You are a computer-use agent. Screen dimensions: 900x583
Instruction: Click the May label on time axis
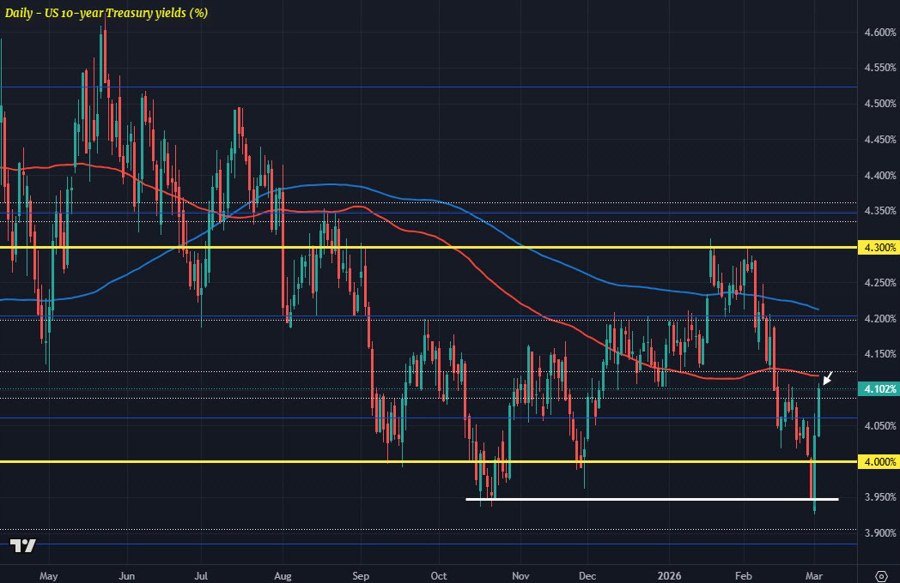pos(49,576)
